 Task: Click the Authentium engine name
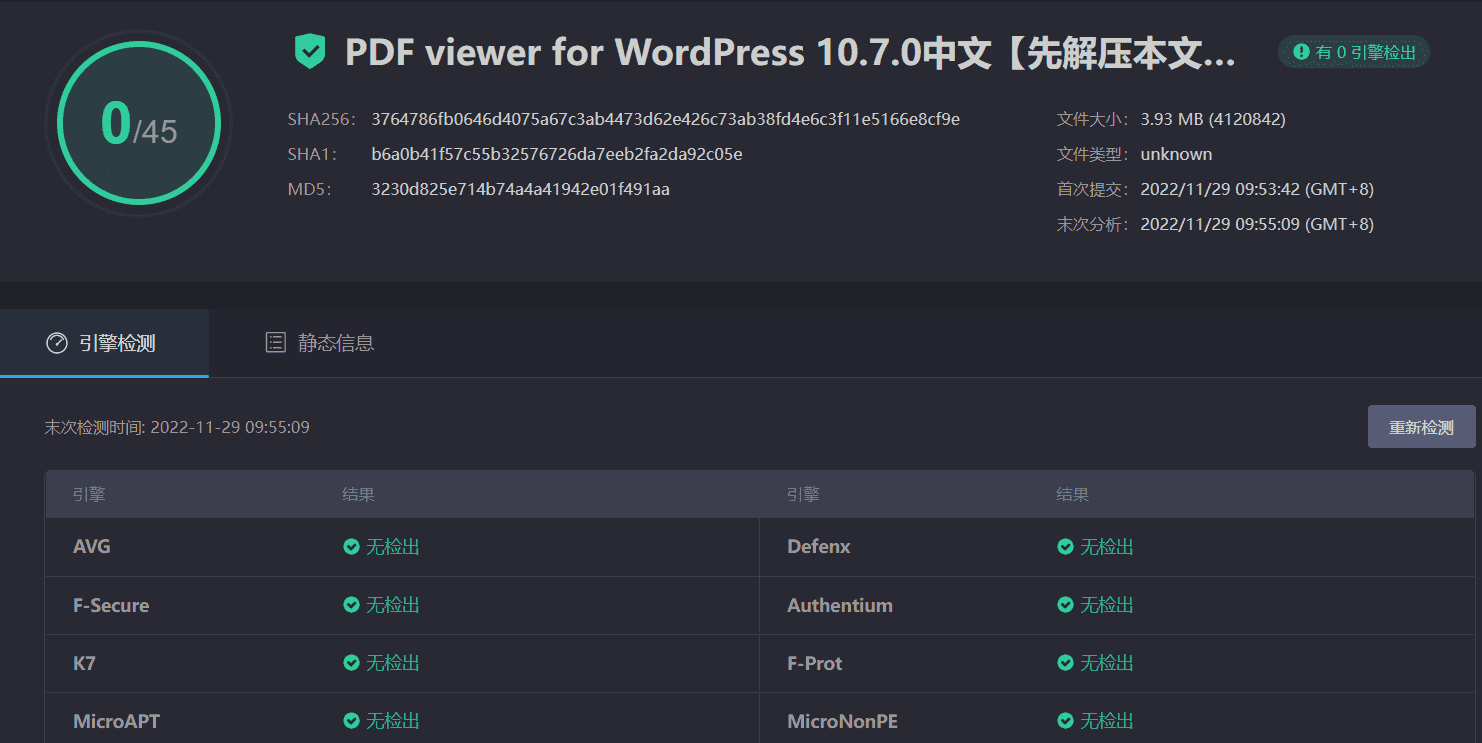pyautogui.click(x=840, y=605)
